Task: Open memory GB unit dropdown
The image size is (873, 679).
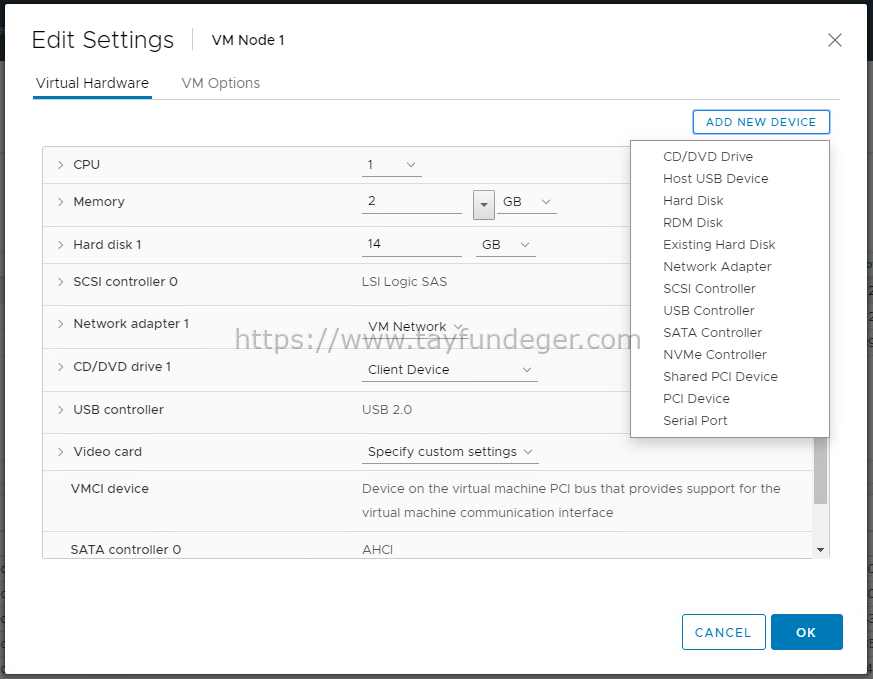Action: click(526, 202)
